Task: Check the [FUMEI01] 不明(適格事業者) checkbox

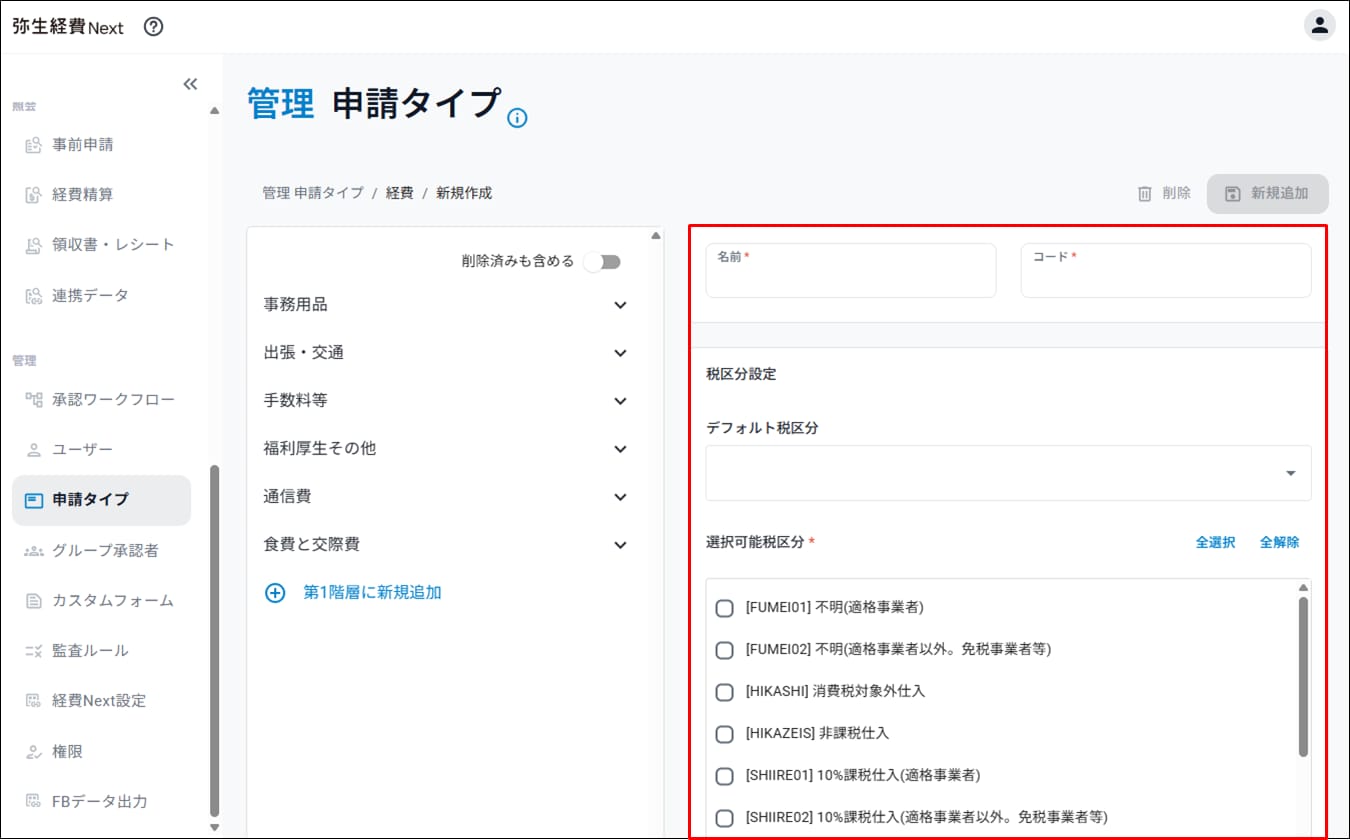Action: (x=725, y=608)
